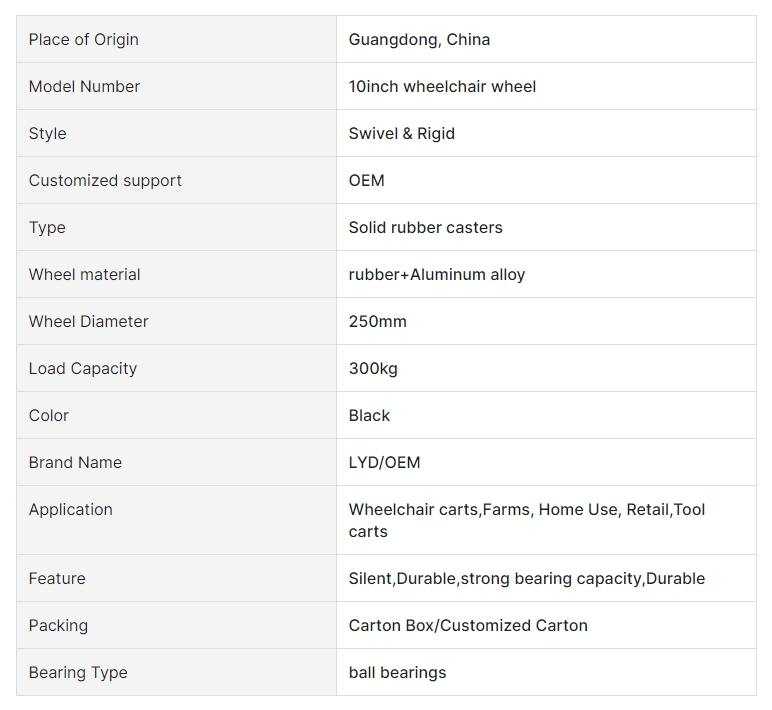The image size is (772, 710).
Task: Select the 300kg value
Action: click(x=373, y=368)
